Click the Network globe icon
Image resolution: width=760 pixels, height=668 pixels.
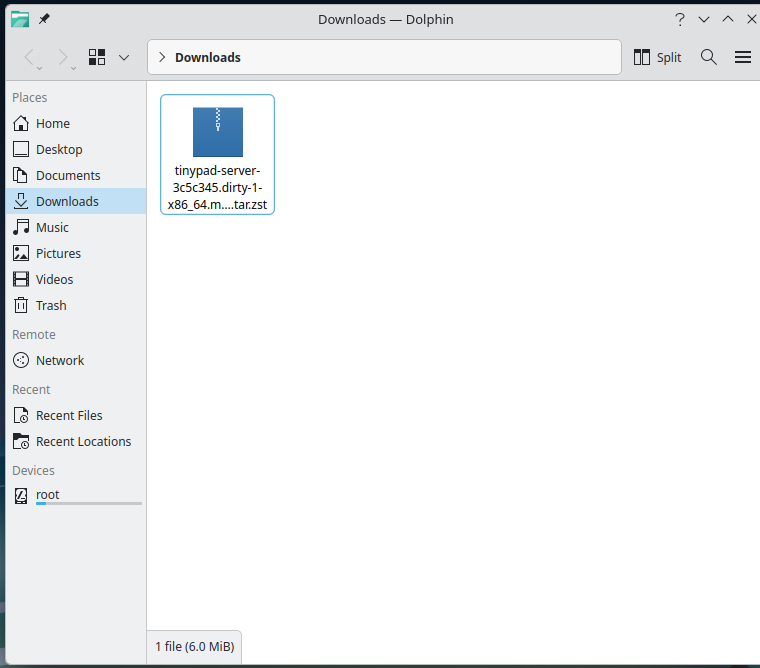[21, 360]
